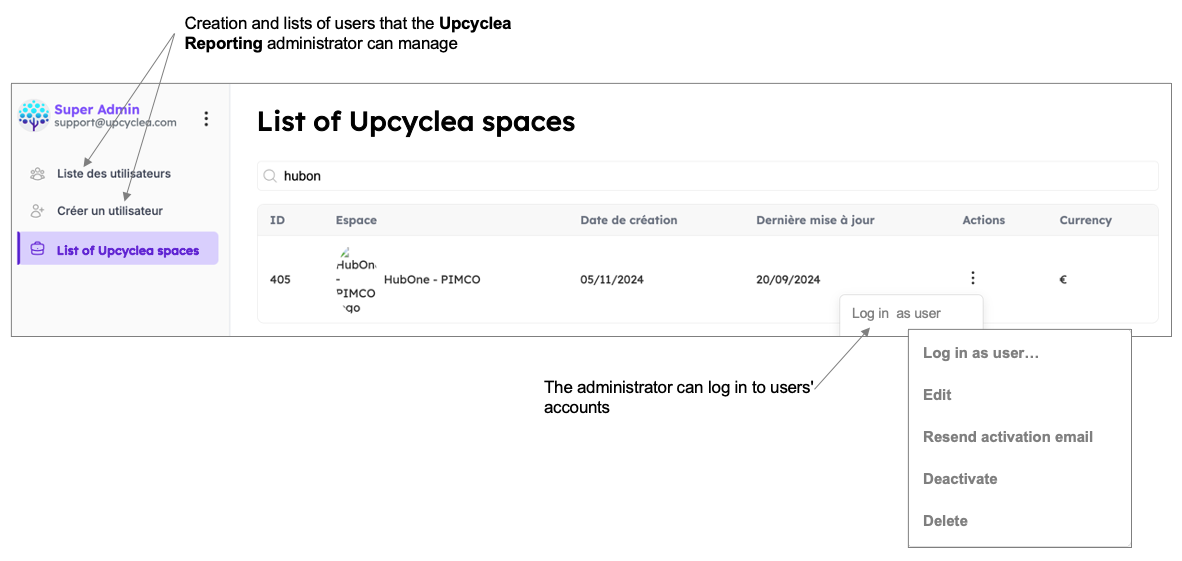Click the creation date 05/11/2024
This screenshot has width=1182, height=561.
click(x=611, y=280)
